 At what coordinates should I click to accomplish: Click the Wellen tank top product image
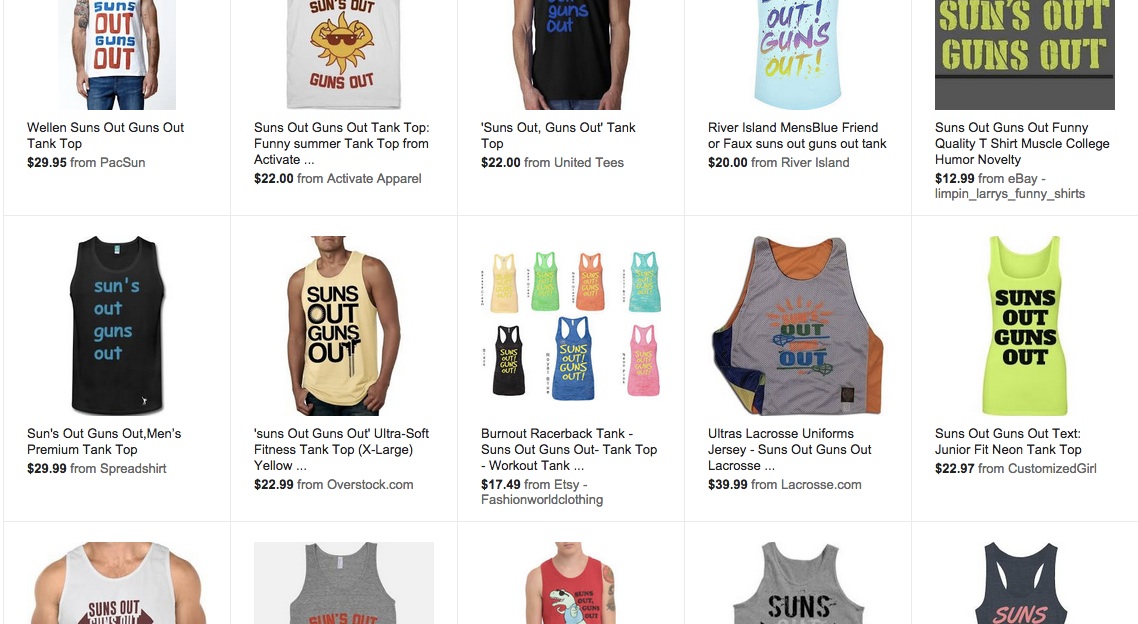point(117,55)
